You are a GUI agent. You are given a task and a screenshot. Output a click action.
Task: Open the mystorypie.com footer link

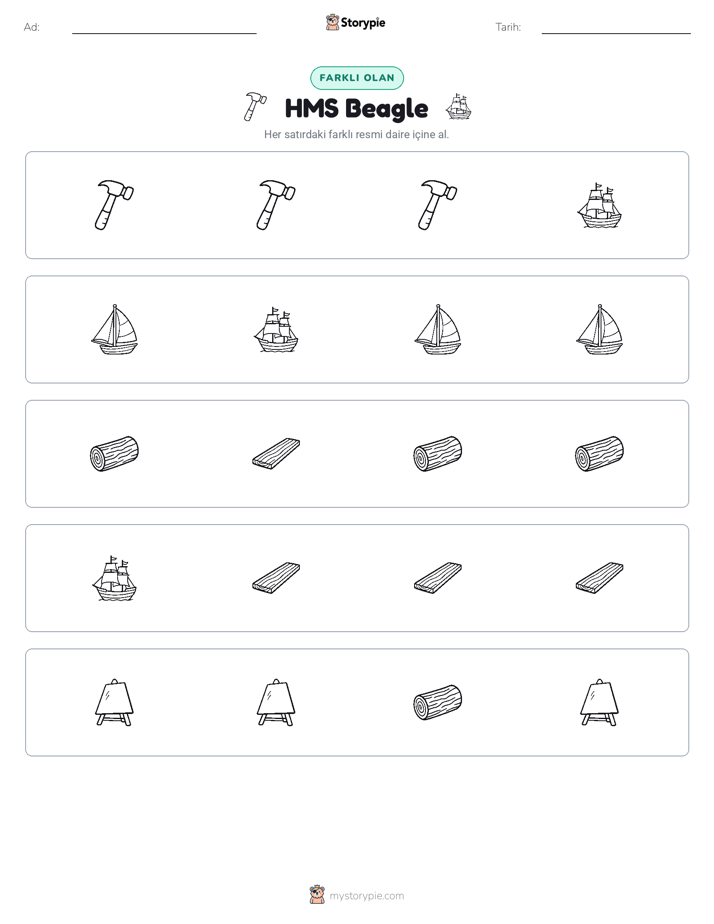(357, 896)
